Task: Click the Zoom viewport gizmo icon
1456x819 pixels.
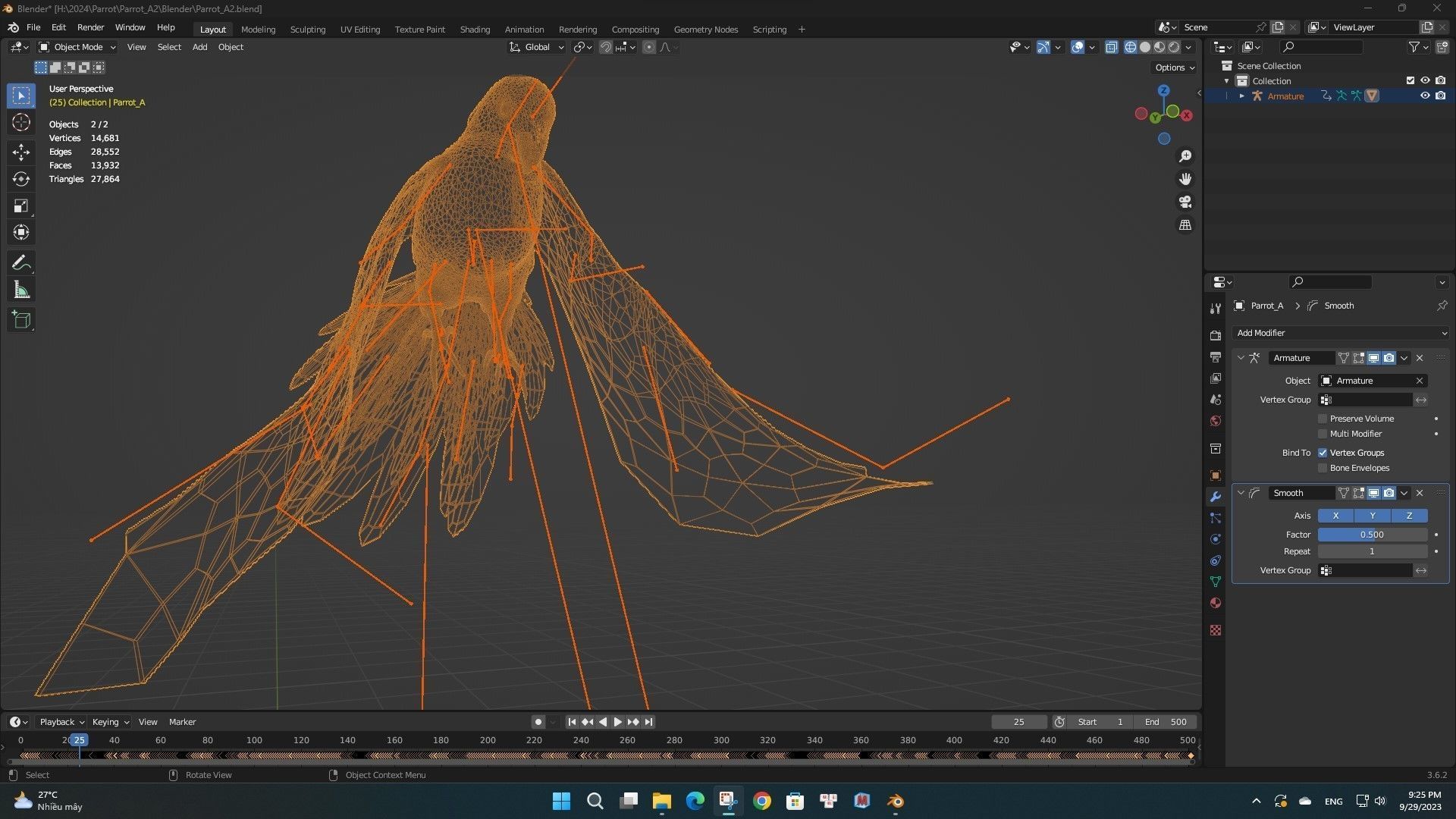Action: [x=1185, y=156]
